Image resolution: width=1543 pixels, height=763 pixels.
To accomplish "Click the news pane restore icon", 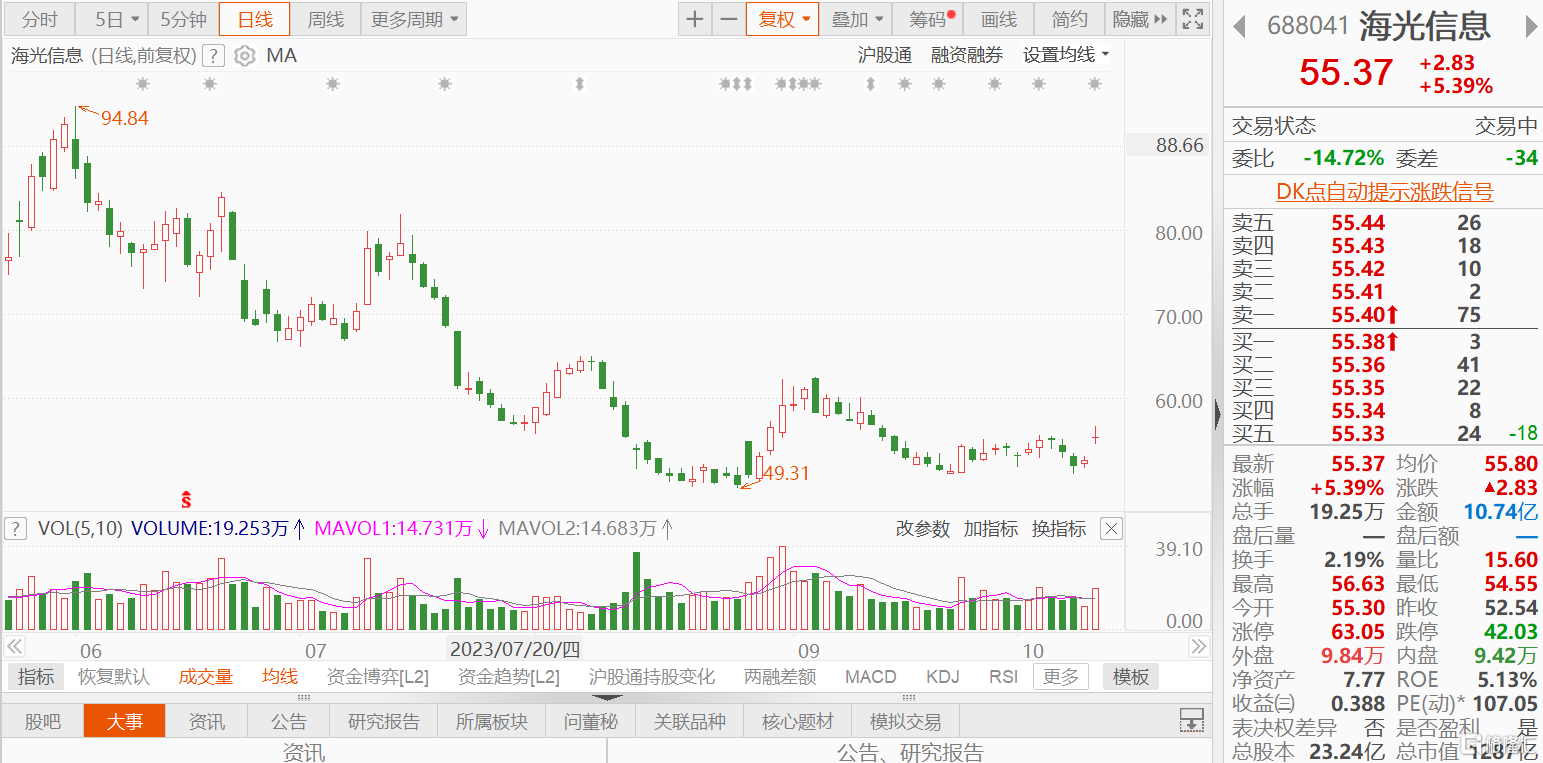I will coord(1191,720).
